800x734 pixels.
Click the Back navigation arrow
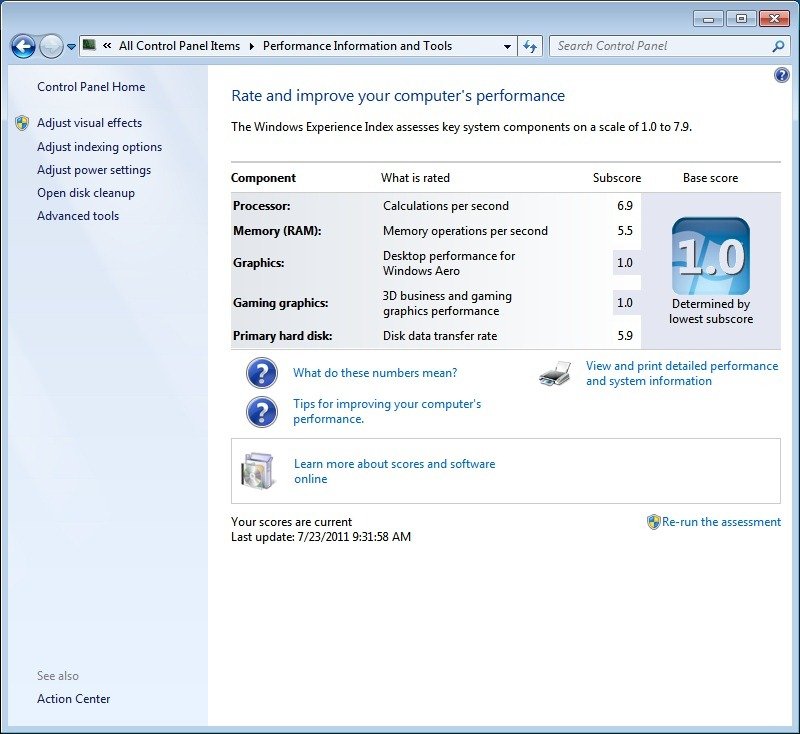click(x=23, y=46)
